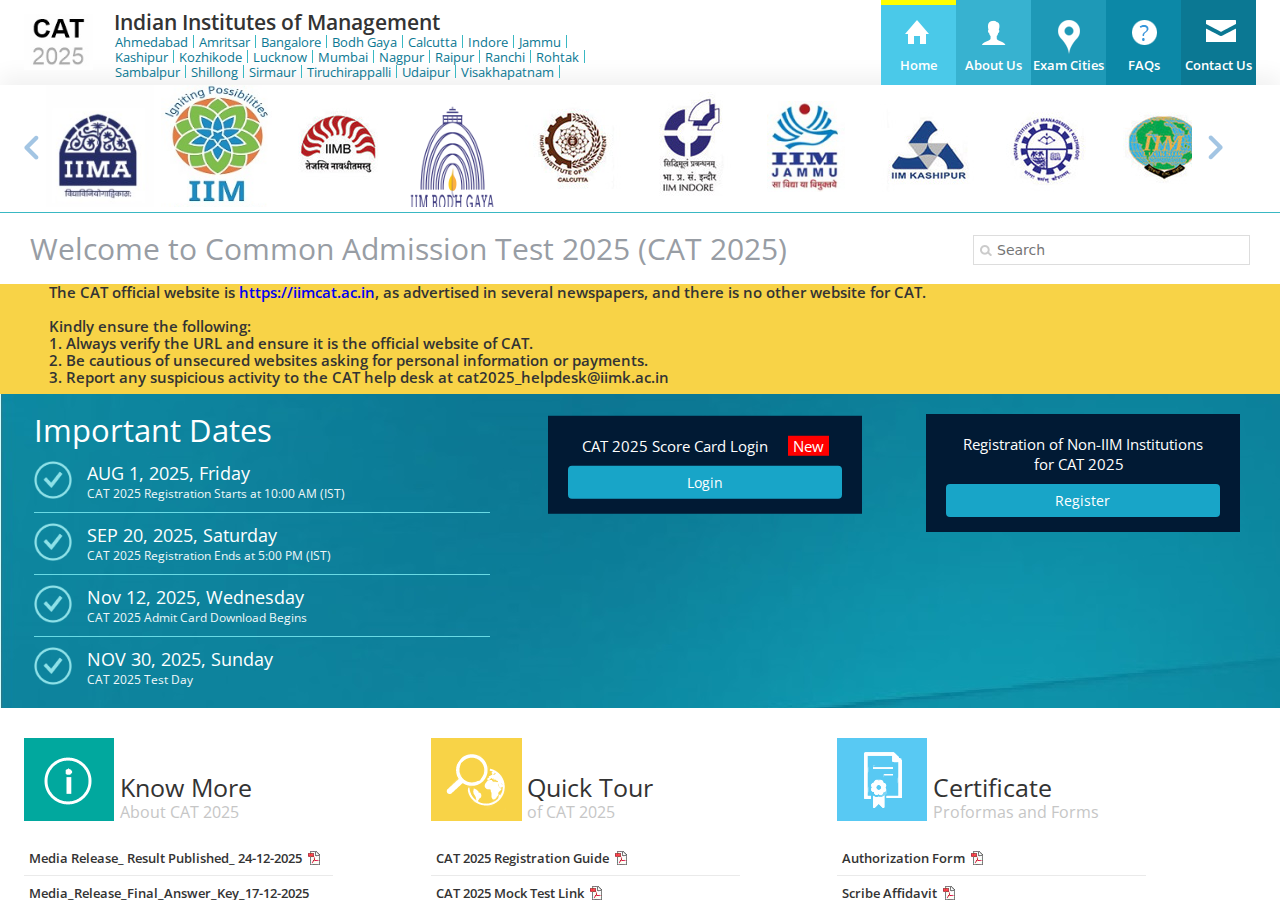Open the Lucknow campus link
1280x900 pixels.
pos(280,57)
